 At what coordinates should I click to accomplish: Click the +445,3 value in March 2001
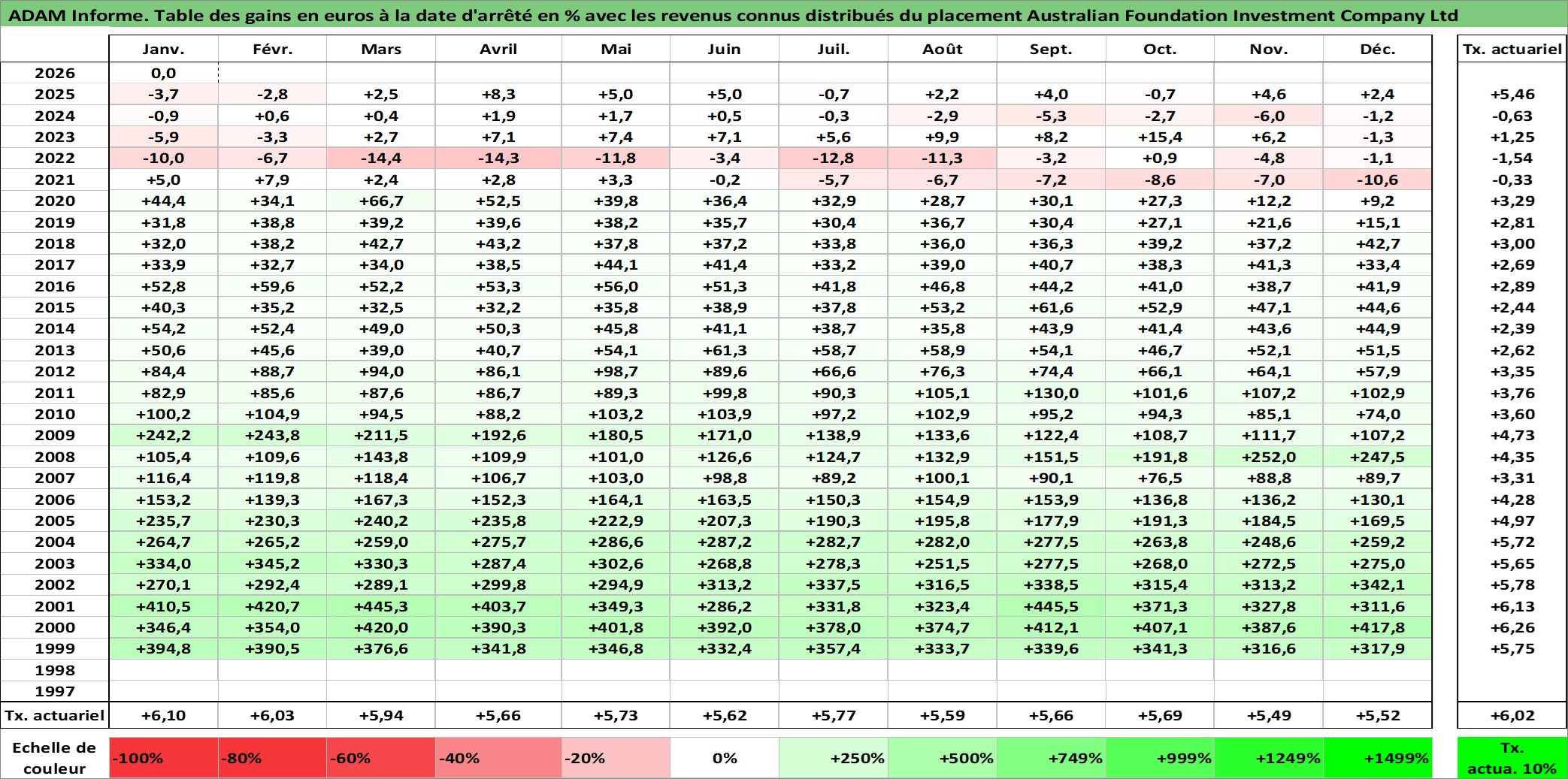(x=381, y=606)
